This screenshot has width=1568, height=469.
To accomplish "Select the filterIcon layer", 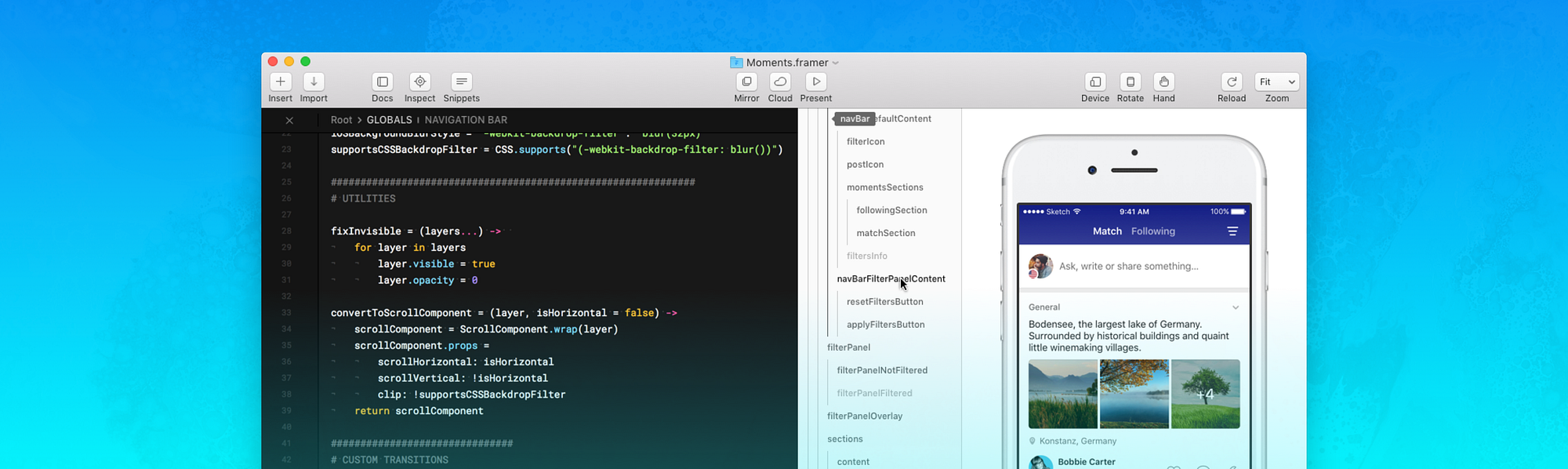I will pyautogui.click(x=866, y=142).
